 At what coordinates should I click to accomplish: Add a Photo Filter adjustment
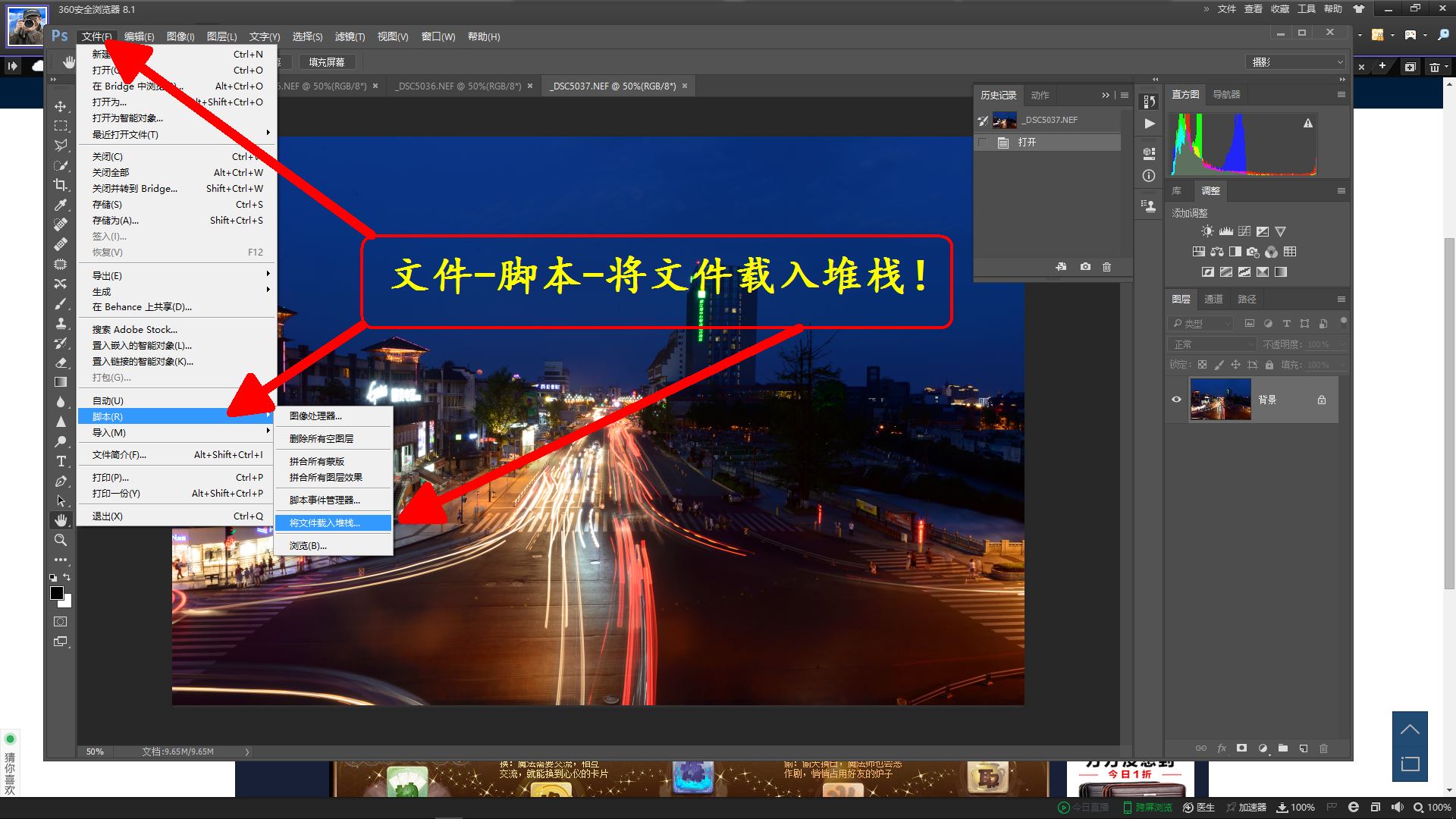point(1253,252)
